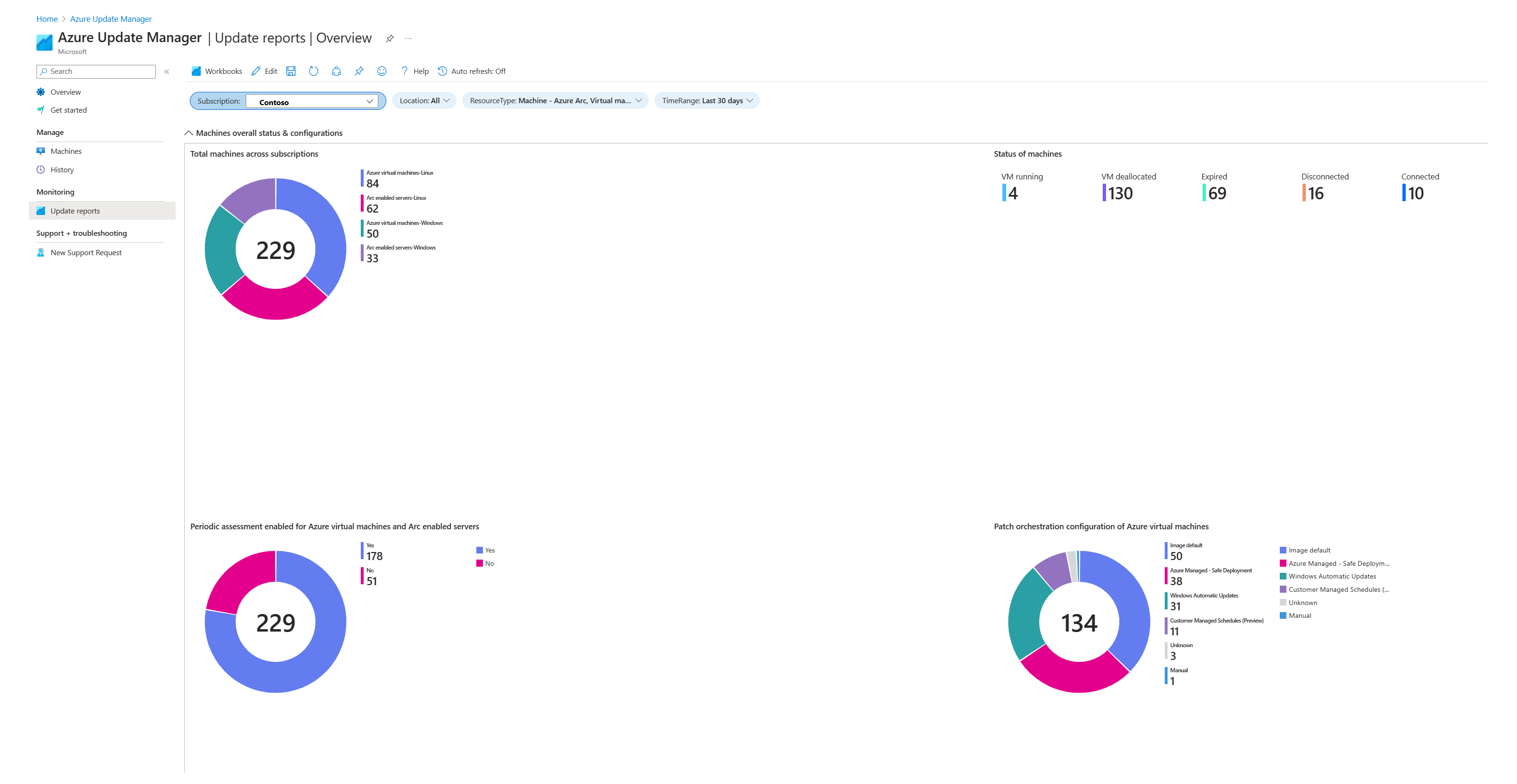The image size is (1517, 784).
Task: Click the ellipsis more options icon
Action: point(409,38)
